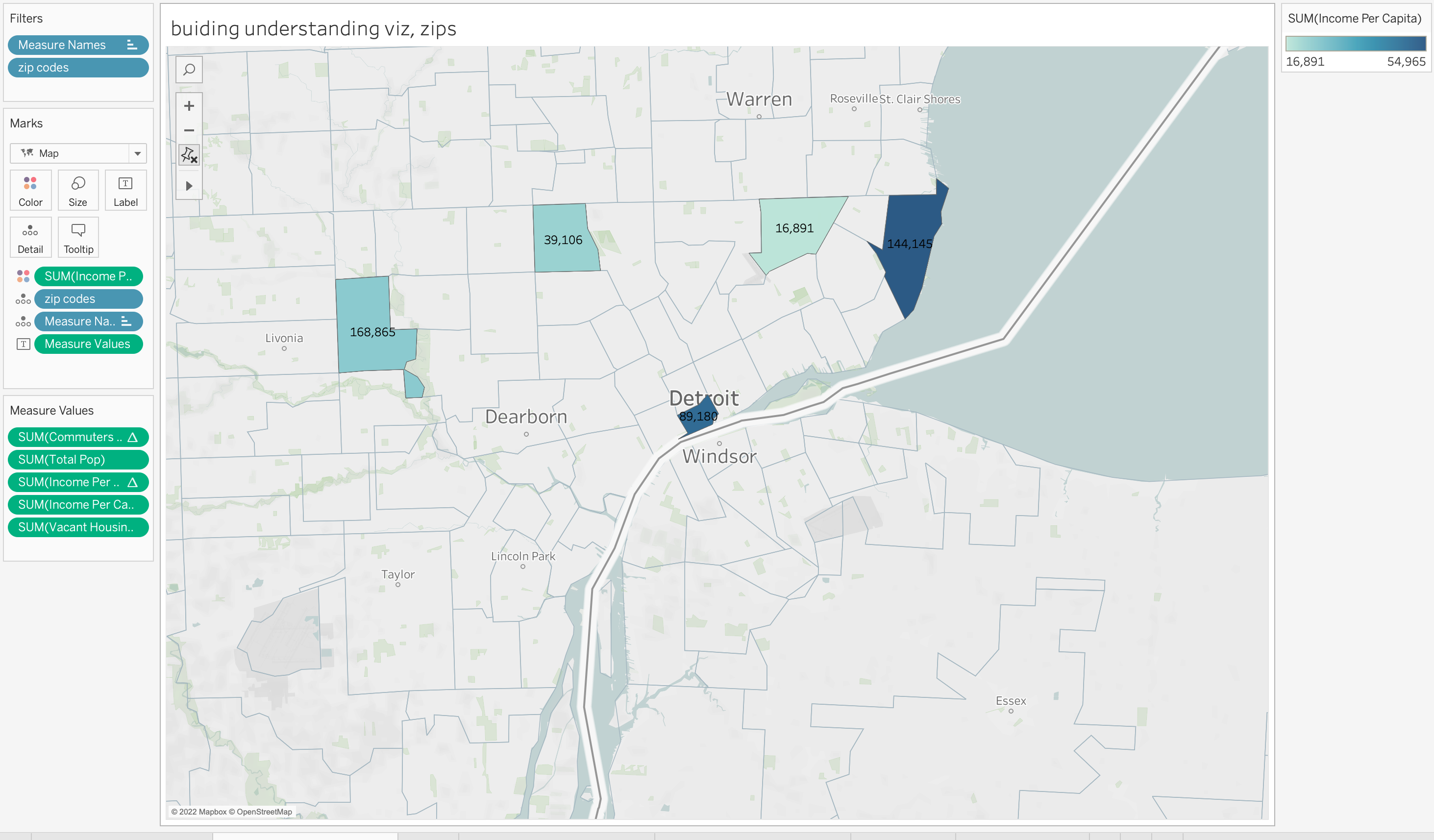Click the color icon beside SUM(Income P..
This screenshot has height=840, width=1434.
tap(23, 276)
